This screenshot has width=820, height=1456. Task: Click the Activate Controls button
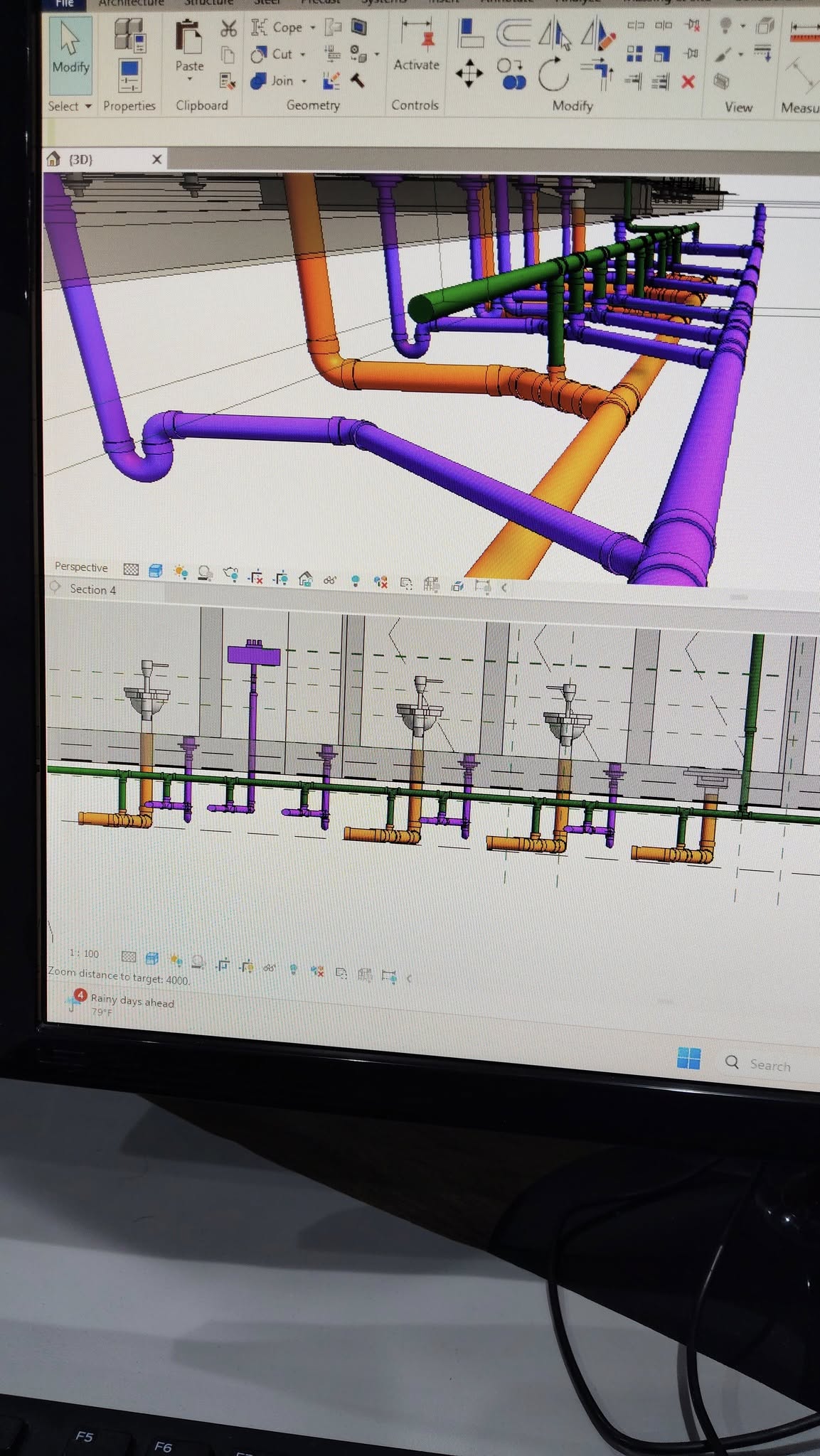tap(416, 45)
